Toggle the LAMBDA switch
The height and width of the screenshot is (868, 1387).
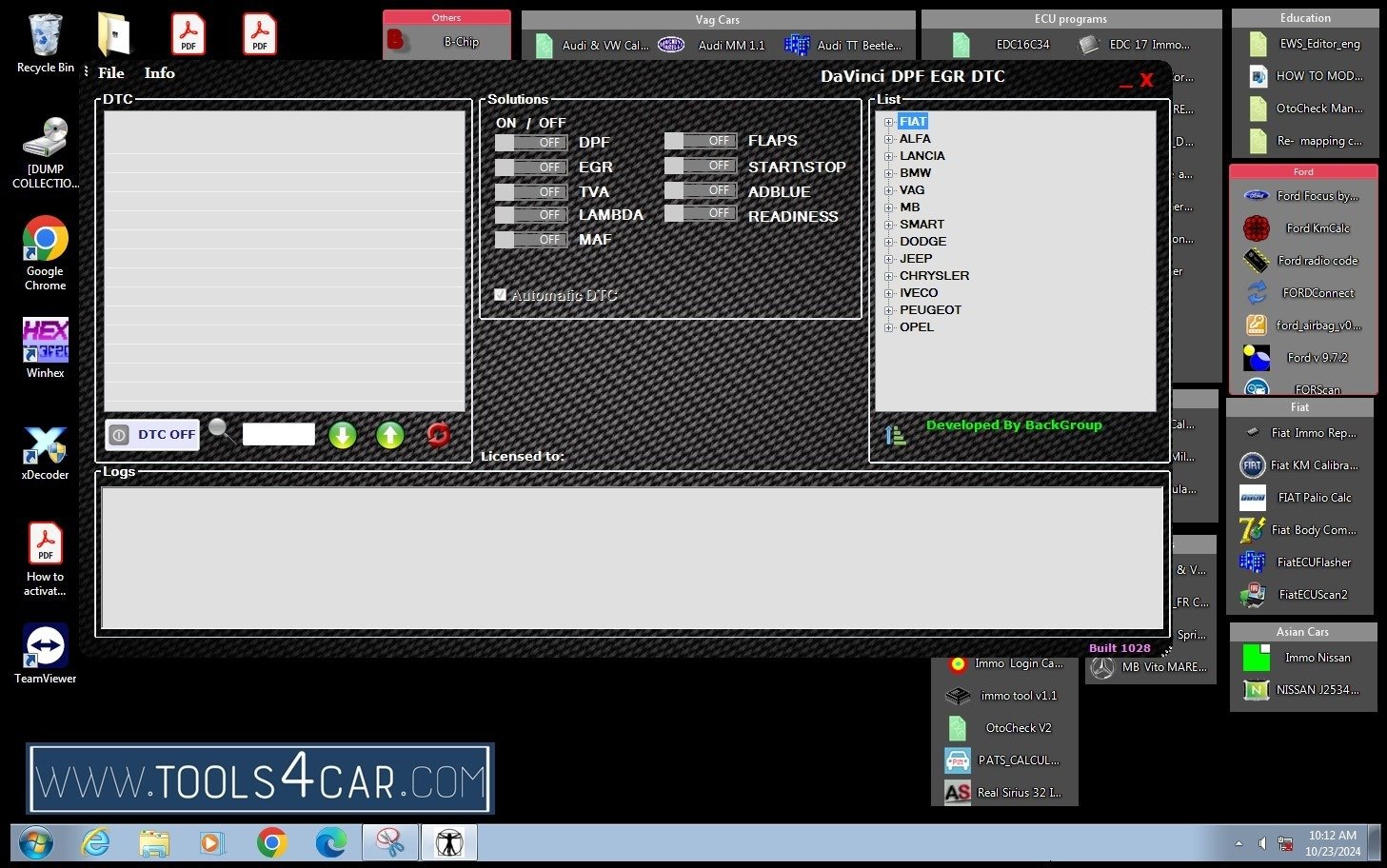click(x=531, y=215)
